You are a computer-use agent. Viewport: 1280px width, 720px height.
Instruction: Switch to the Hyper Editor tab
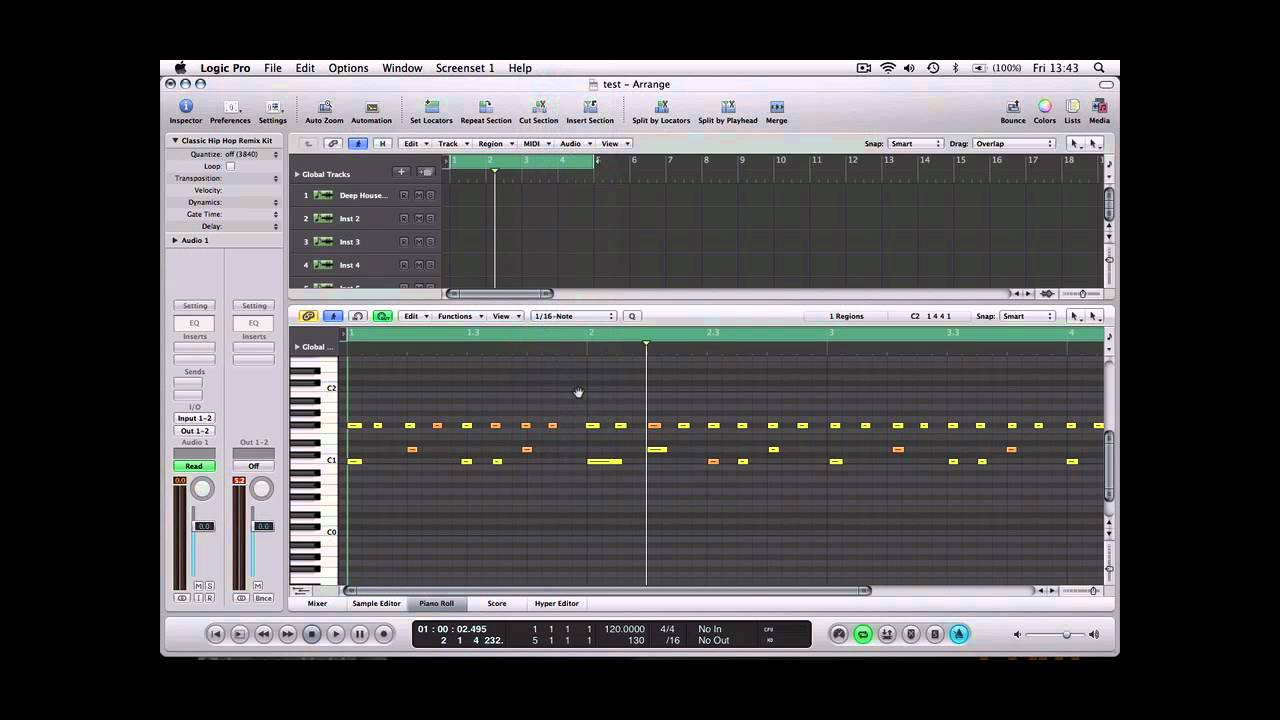(557, 604)
